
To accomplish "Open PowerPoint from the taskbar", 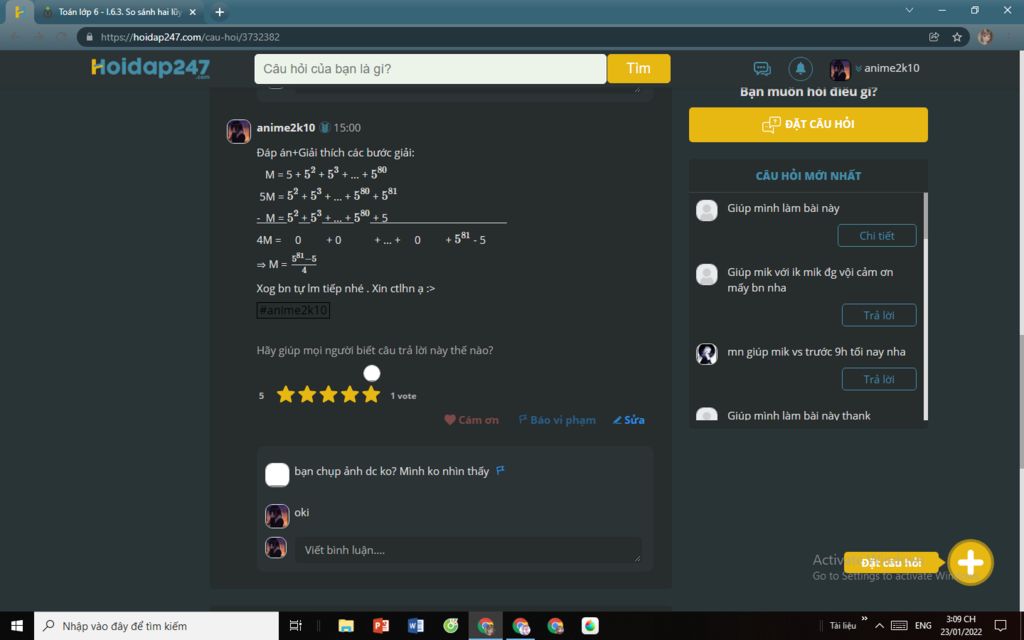I will 381,626.
